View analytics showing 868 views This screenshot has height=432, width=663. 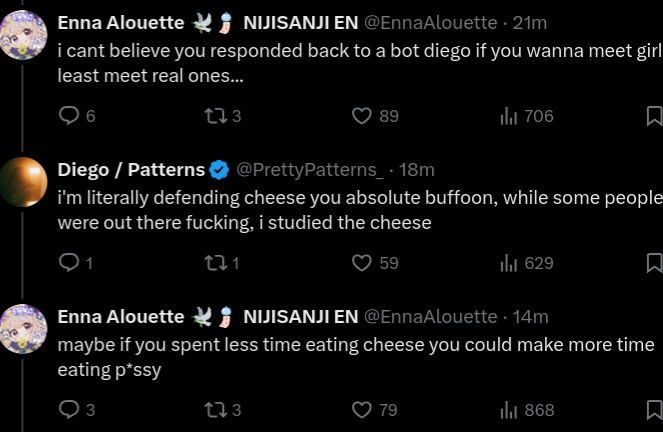508,409
